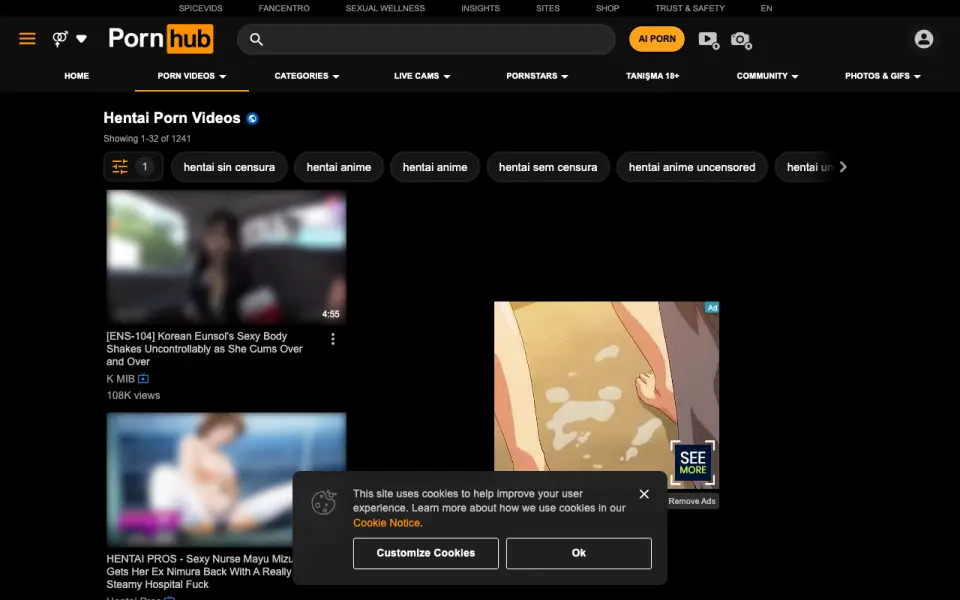Image resolution: width=960 pixels, height=600 pixels.
Task: Click the cookie icon in the banner
Action: pos(323,503)
